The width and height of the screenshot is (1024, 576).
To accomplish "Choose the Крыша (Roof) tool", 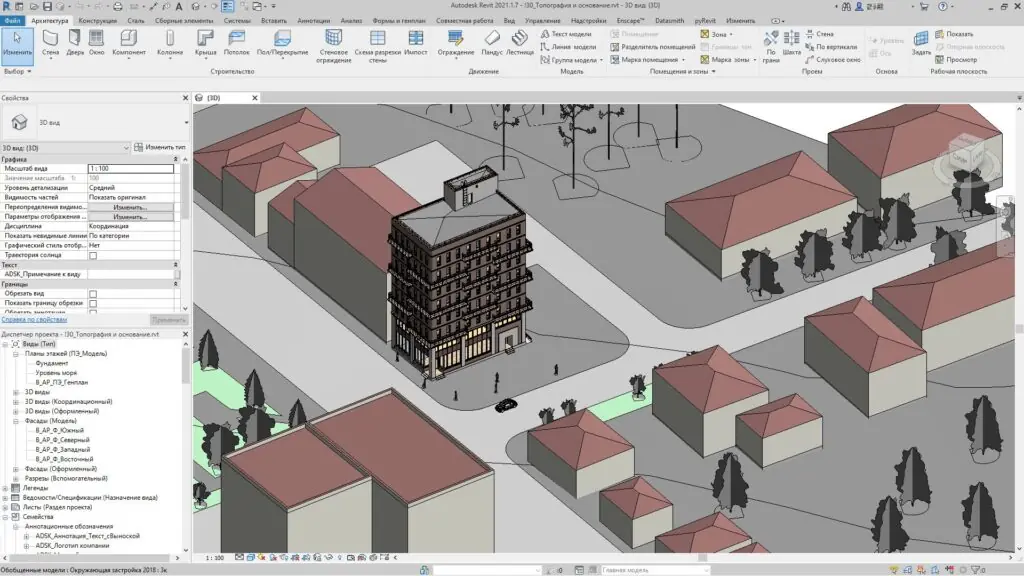I will 206,40.
